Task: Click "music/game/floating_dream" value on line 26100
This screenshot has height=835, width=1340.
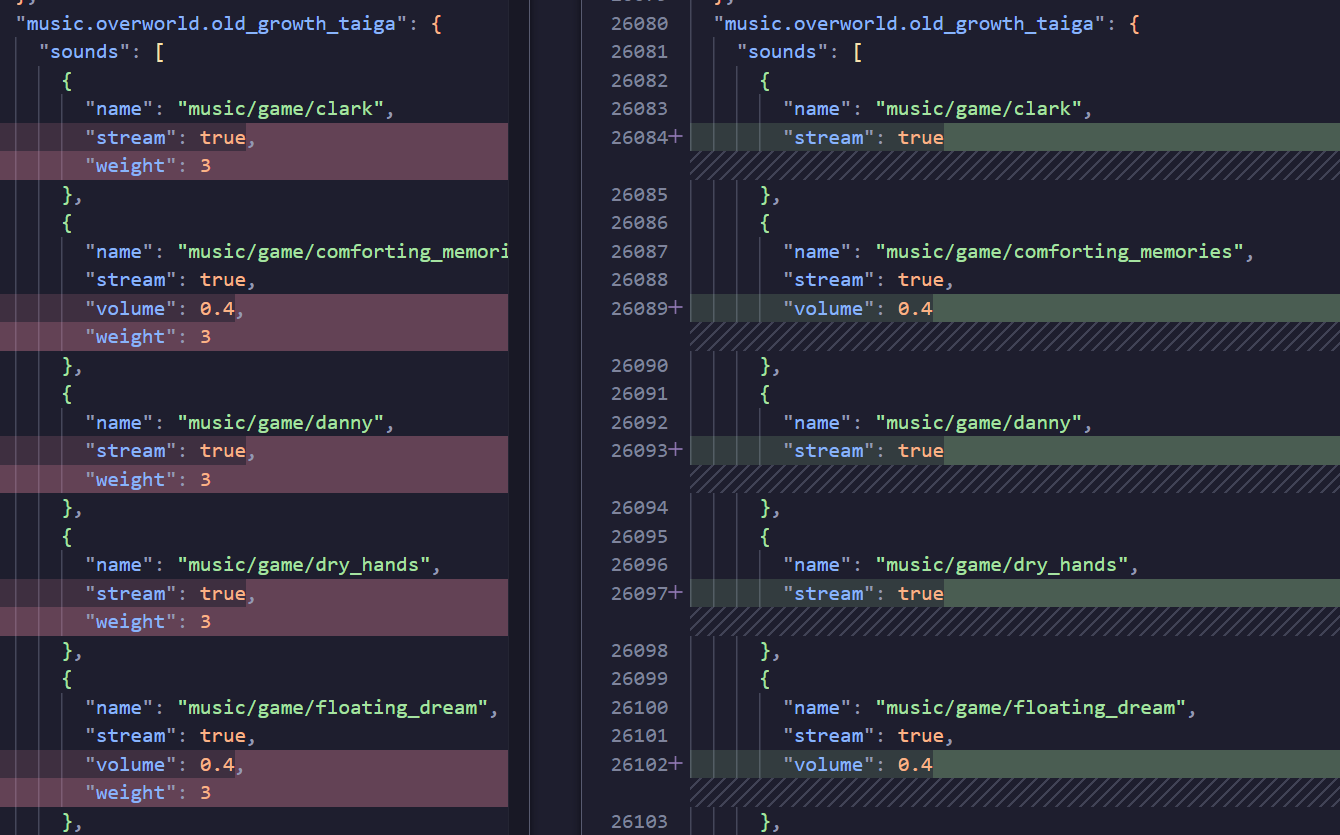Action: click(x=1031, y=707)
